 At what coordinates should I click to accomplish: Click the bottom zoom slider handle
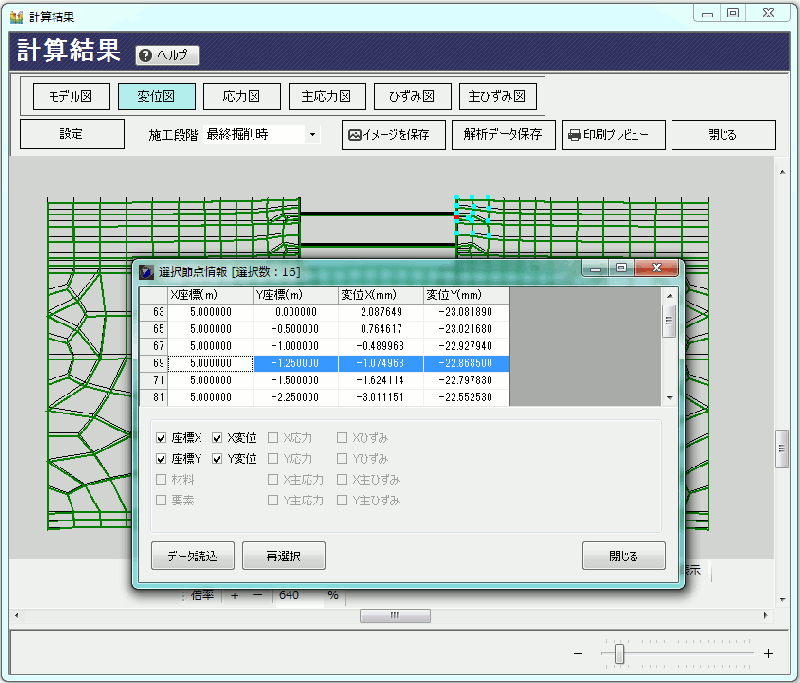619,653
